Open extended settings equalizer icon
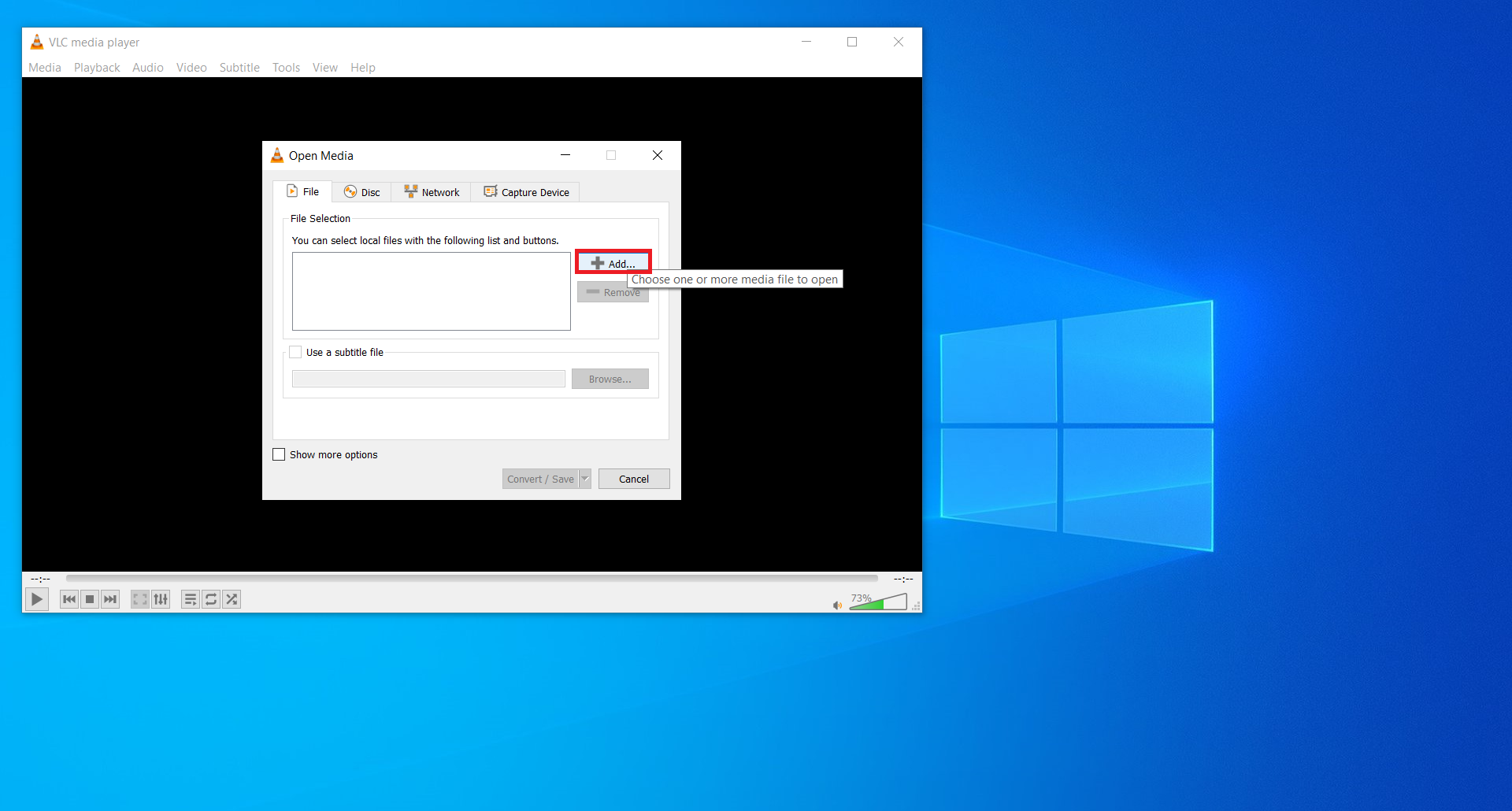 161,599
